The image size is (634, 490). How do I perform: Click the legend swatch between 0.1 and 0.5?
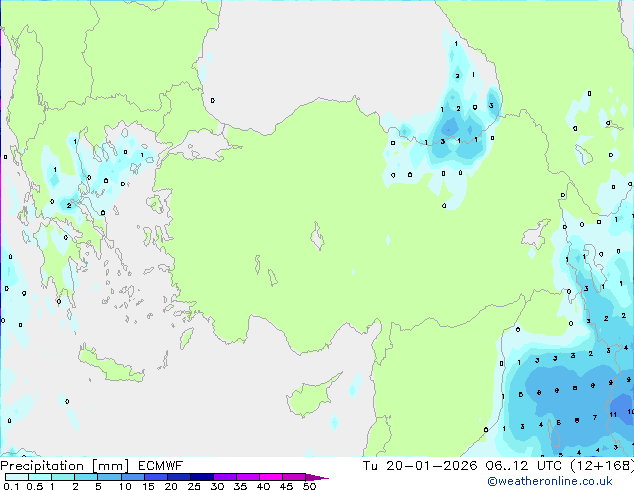click(17, 477)
